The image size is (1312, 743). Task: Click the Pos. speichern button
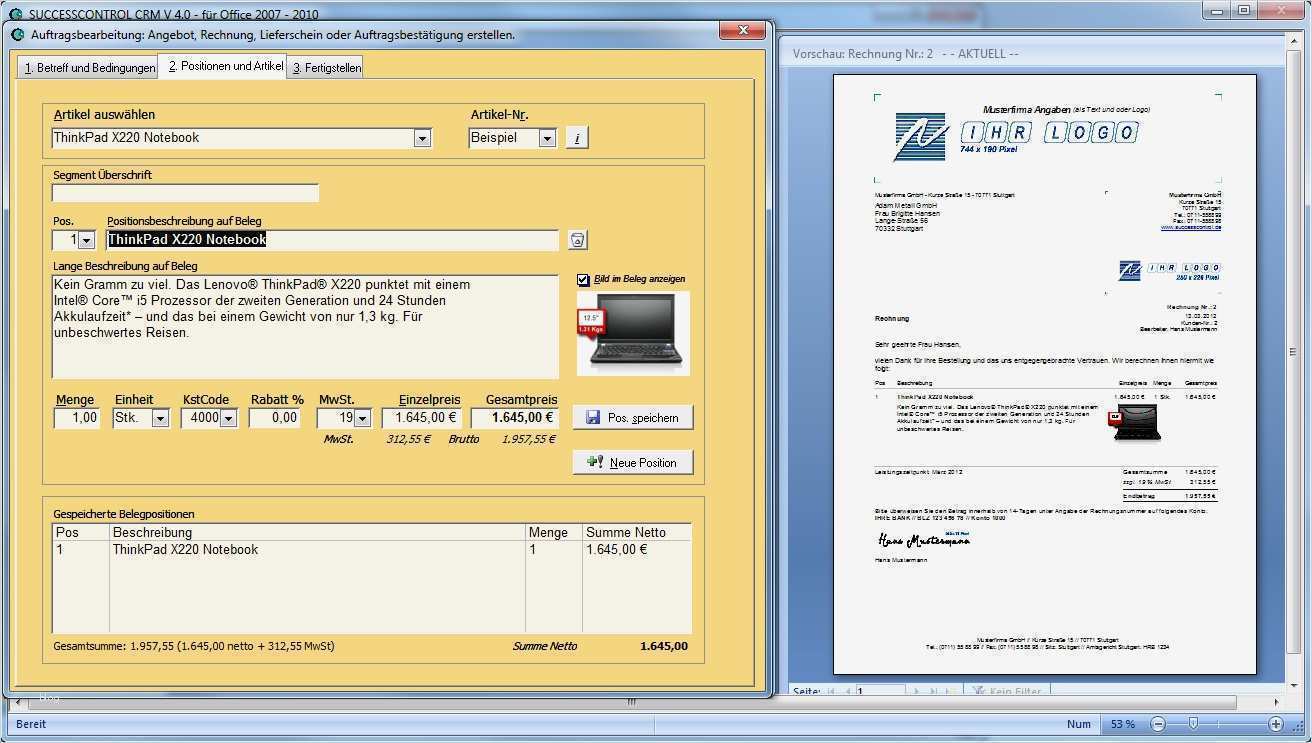(x=632, y=417)
